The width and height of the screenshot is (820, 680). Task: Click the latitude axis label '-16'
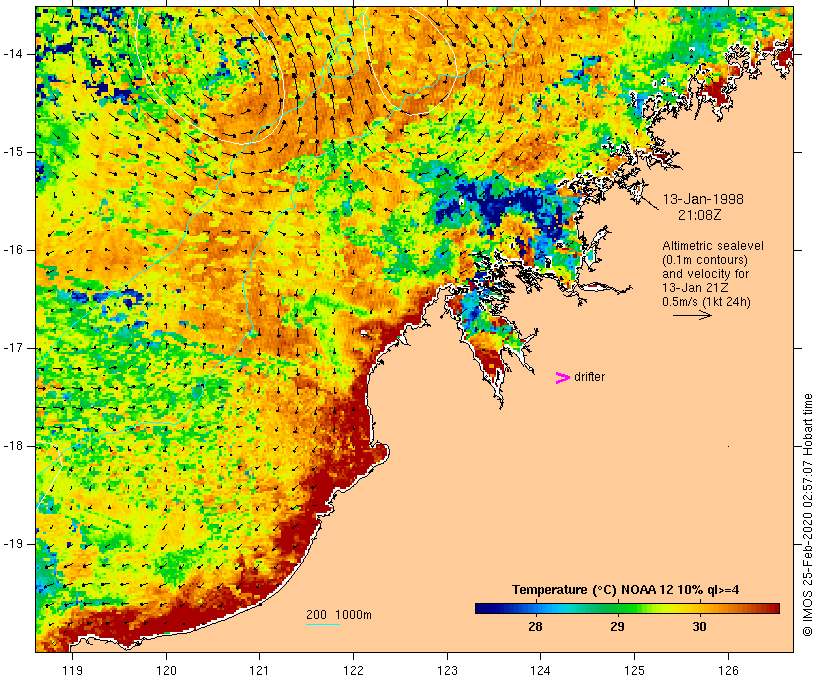13,250
